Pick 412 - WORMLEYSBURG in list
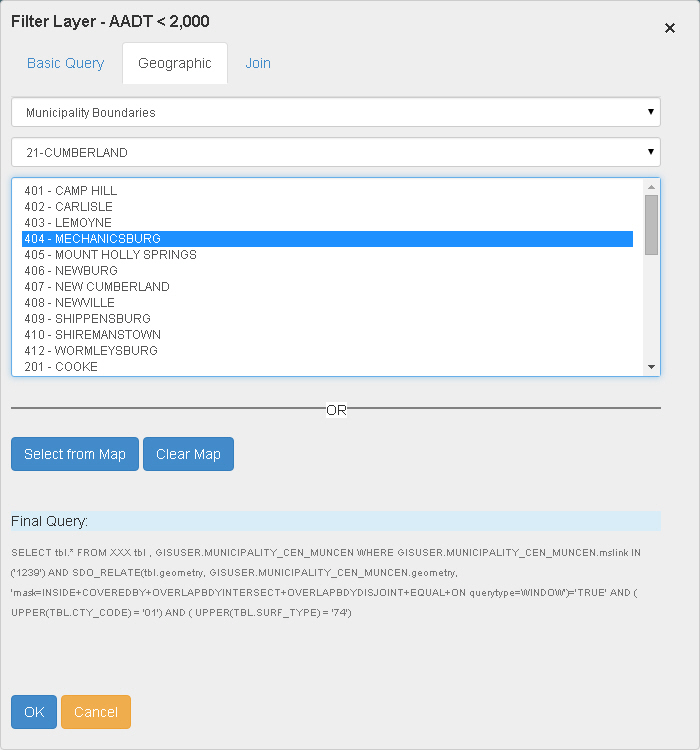This screenshot has width=700, height=750. click(91, 351)
